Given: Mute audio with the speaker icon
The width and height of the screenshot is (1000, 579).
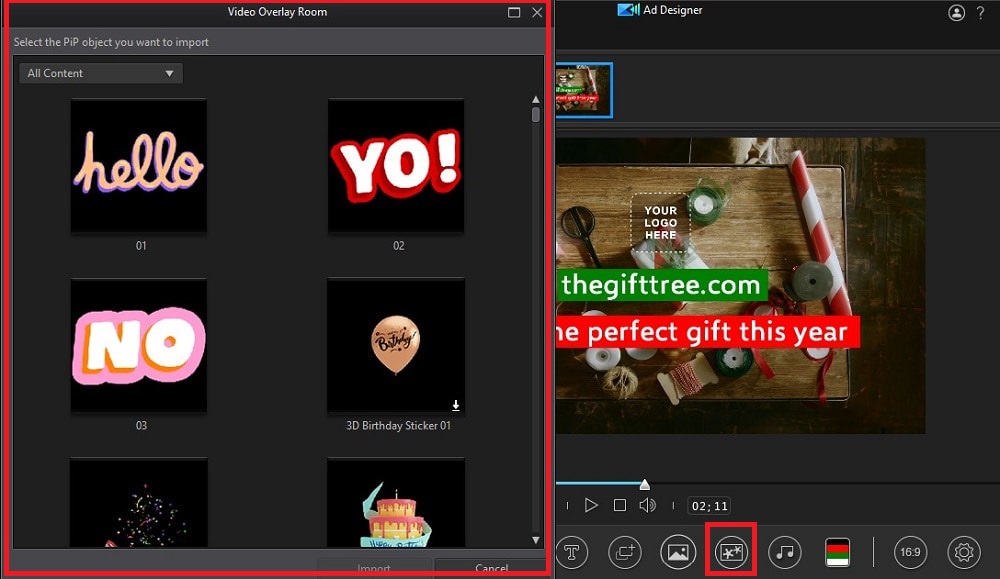Looking at the screenshot, I should click(x=648, y=505).
